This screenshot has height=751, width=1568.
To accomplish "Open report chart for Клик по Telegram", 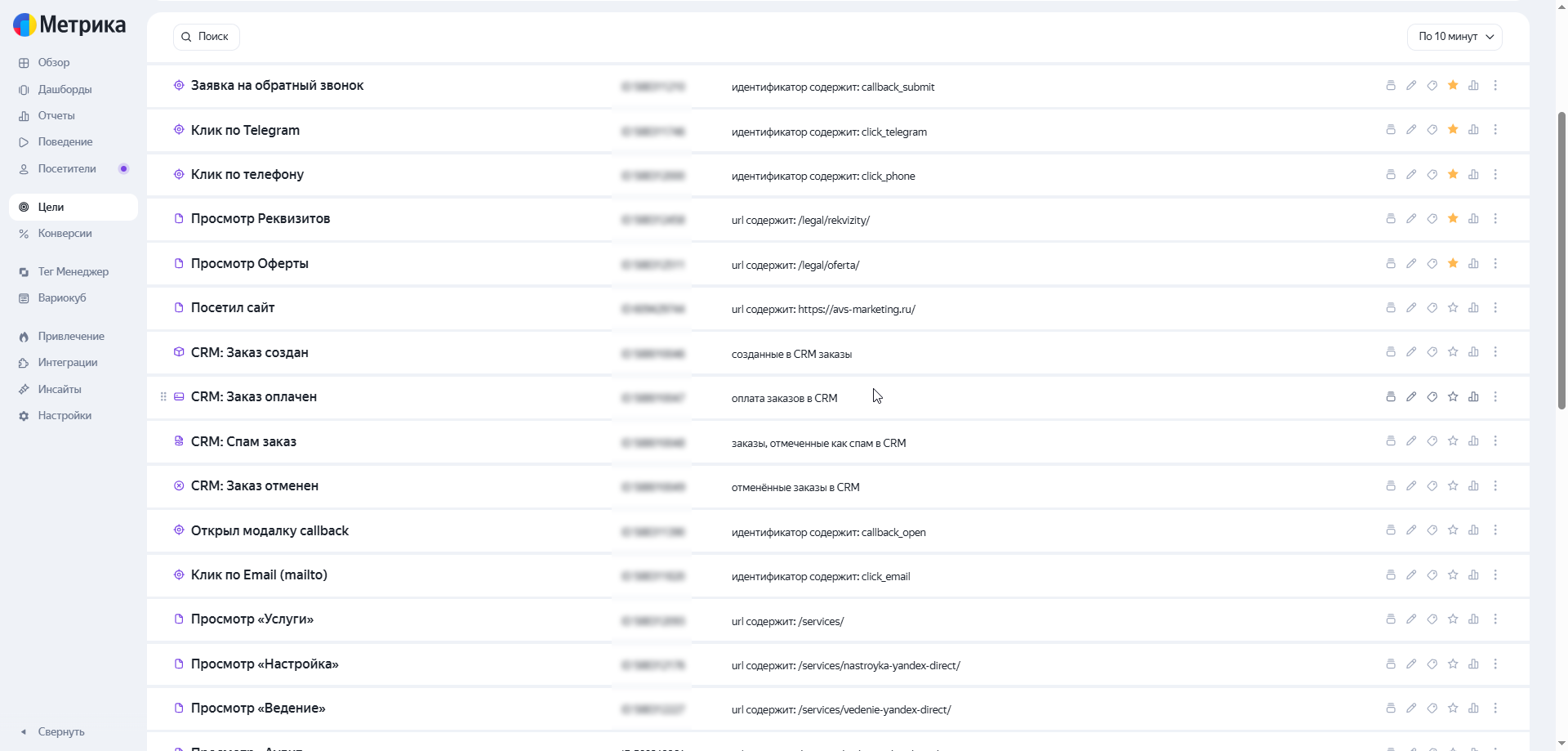I will click(1474, 130).
